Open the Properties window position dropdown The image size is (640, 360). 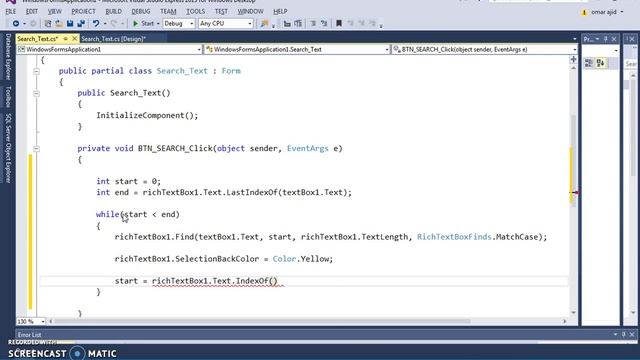point(598,39)
